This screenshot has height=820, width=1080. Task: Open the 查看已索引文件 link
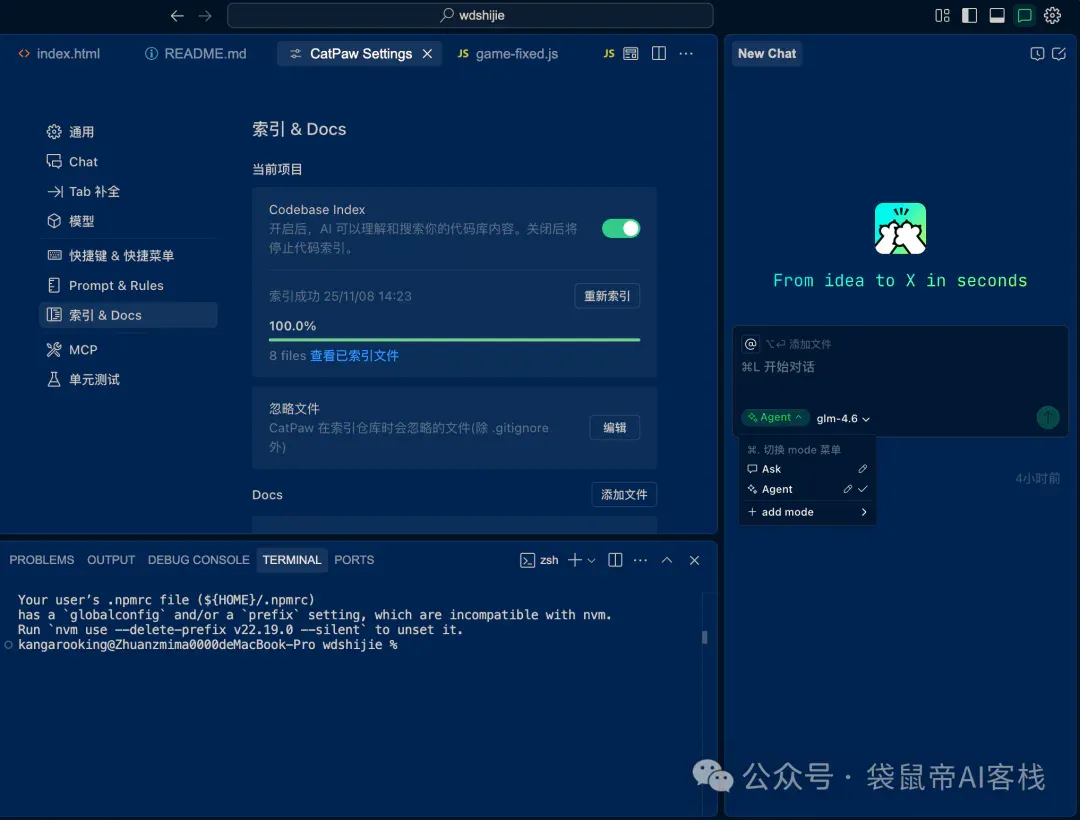coord(354,356)
